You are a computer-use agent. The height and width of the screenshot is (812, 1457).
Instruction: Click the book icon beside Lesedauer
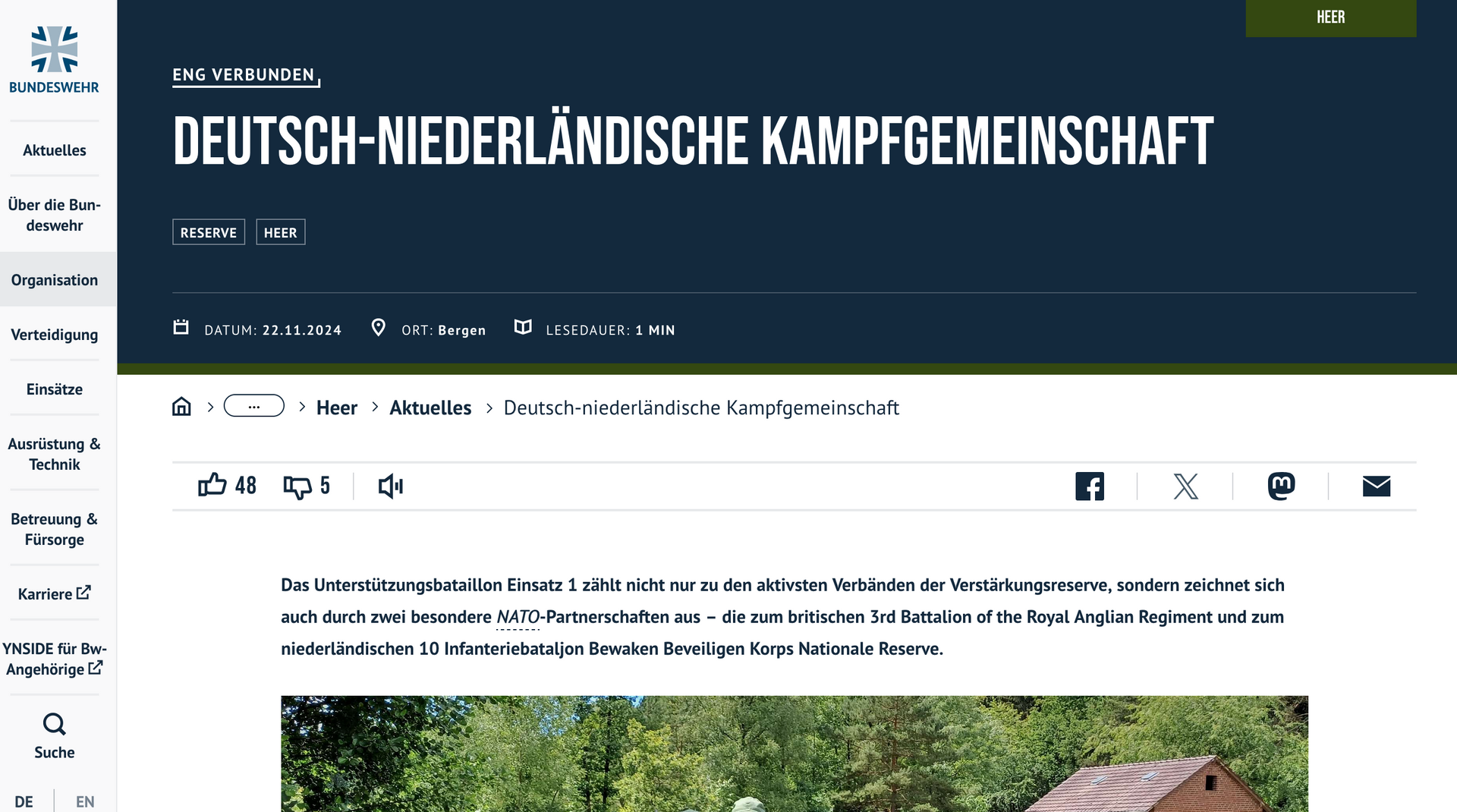pos(523,327)
